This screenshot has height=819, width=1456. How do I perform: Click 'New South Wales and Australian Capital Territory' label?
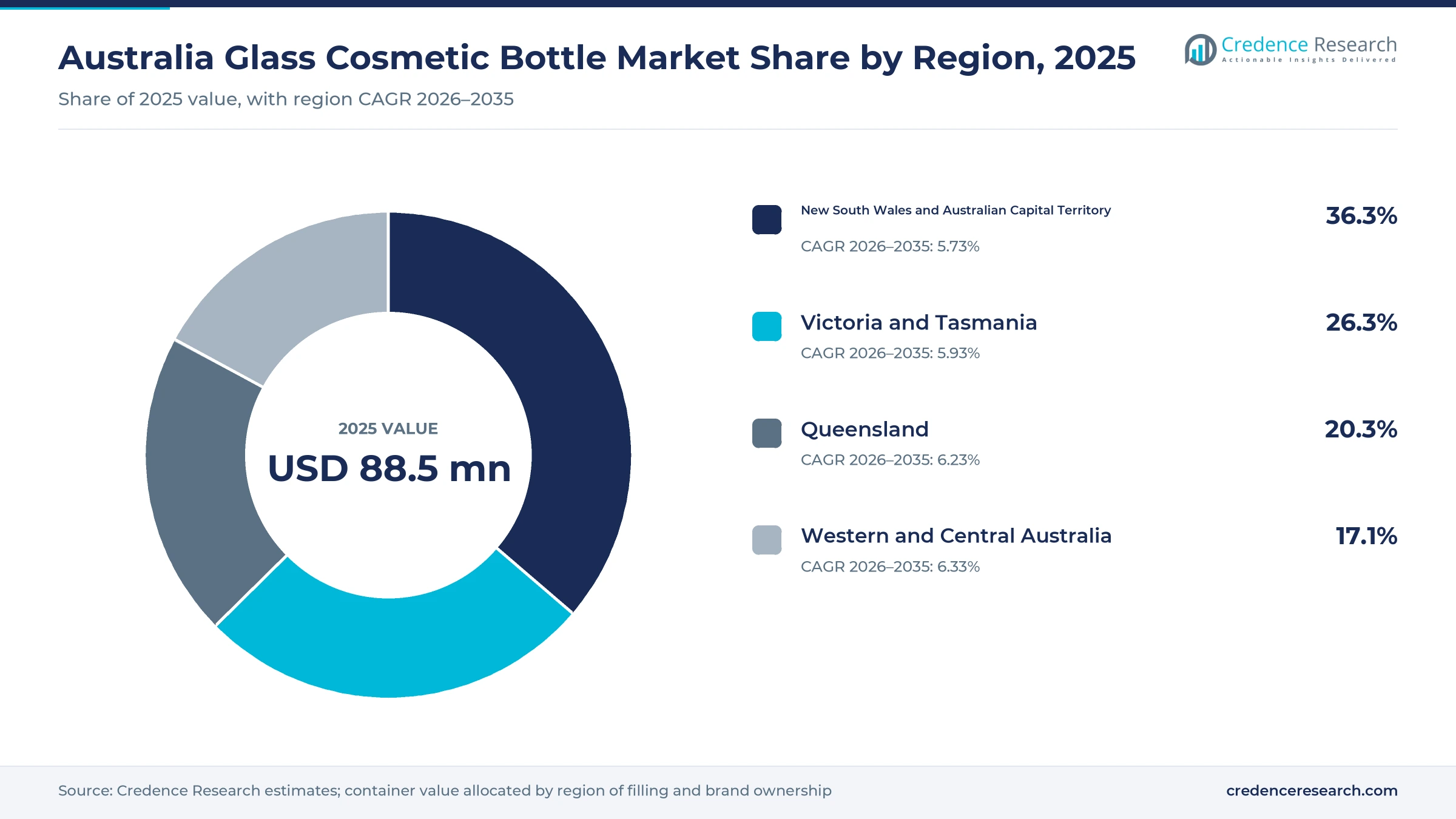[x=955, y=210]
